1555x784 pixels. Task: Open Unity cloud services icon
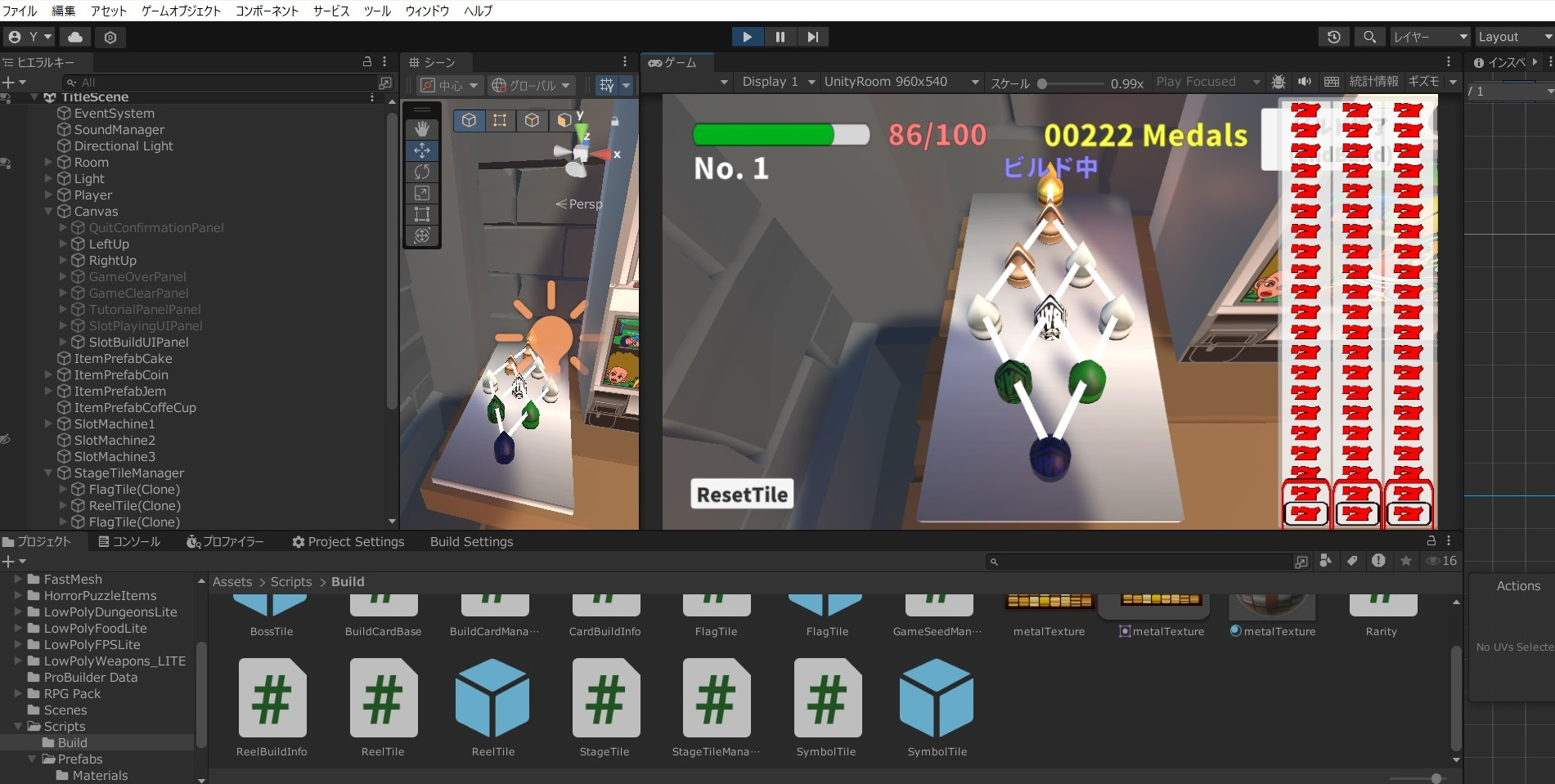click(x=75, y=37)
